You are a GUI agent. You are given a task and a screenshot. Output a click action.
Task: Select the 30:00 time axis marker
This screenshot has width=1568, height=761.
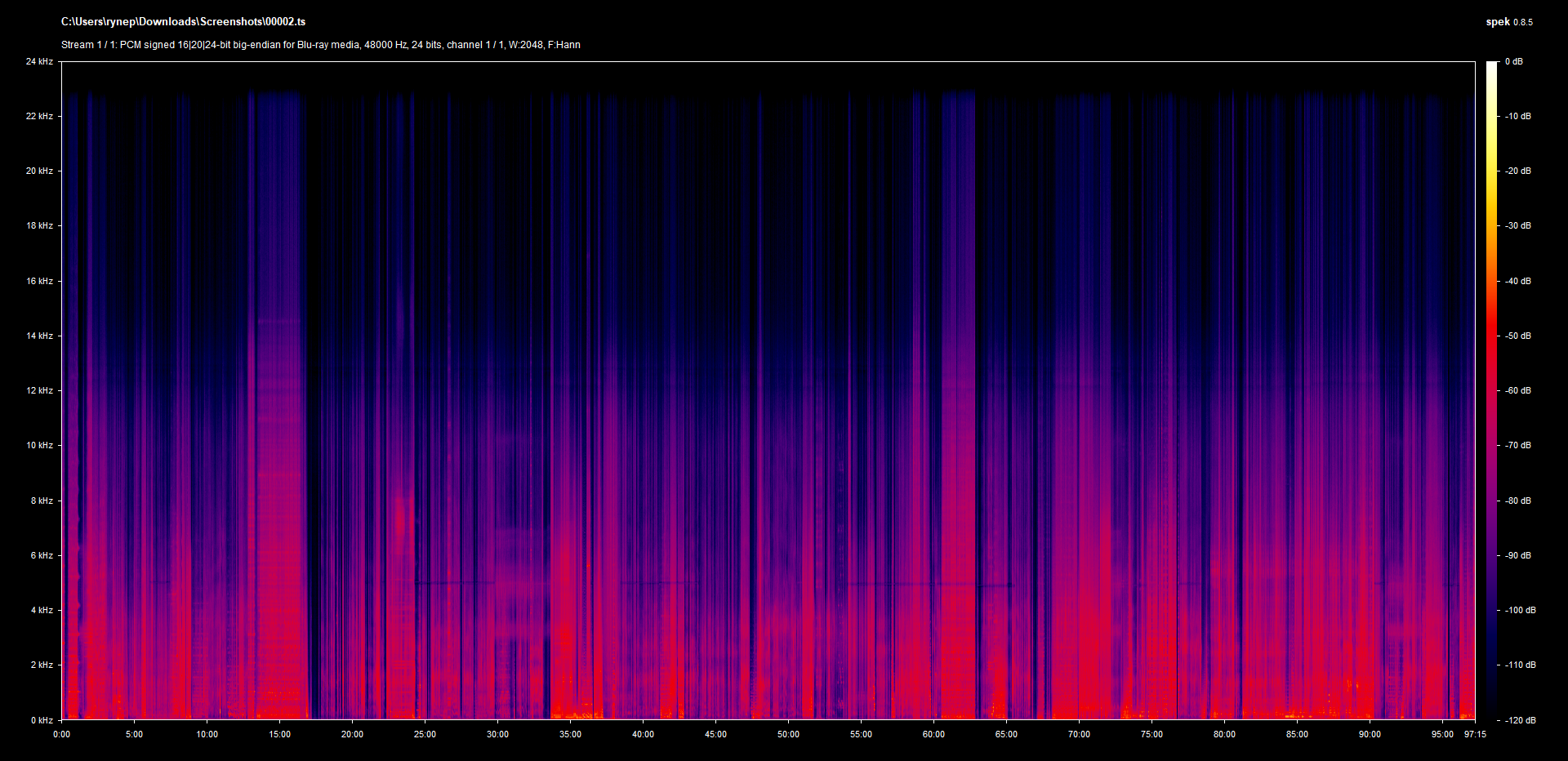click(x=497, y=735)
